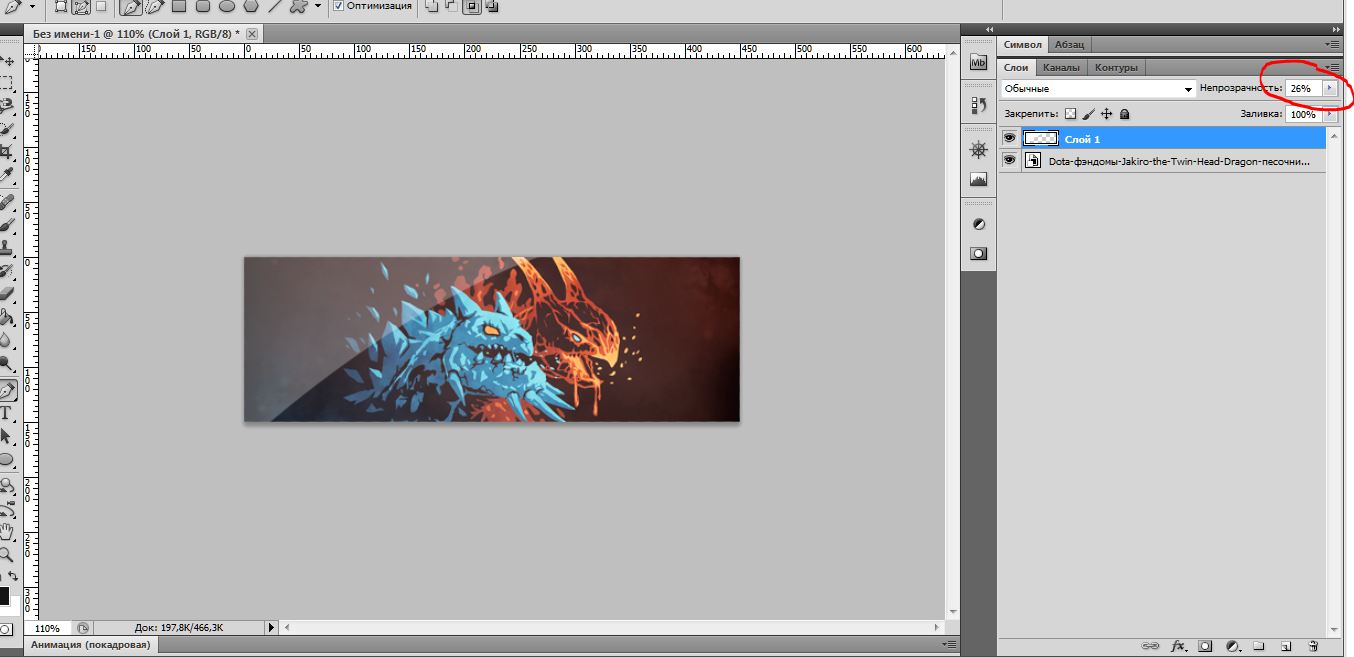The height and width of the screenshot is (657, 1354).
Task: Toggle lock all padlock icon
Action: tap(1125, 114)
